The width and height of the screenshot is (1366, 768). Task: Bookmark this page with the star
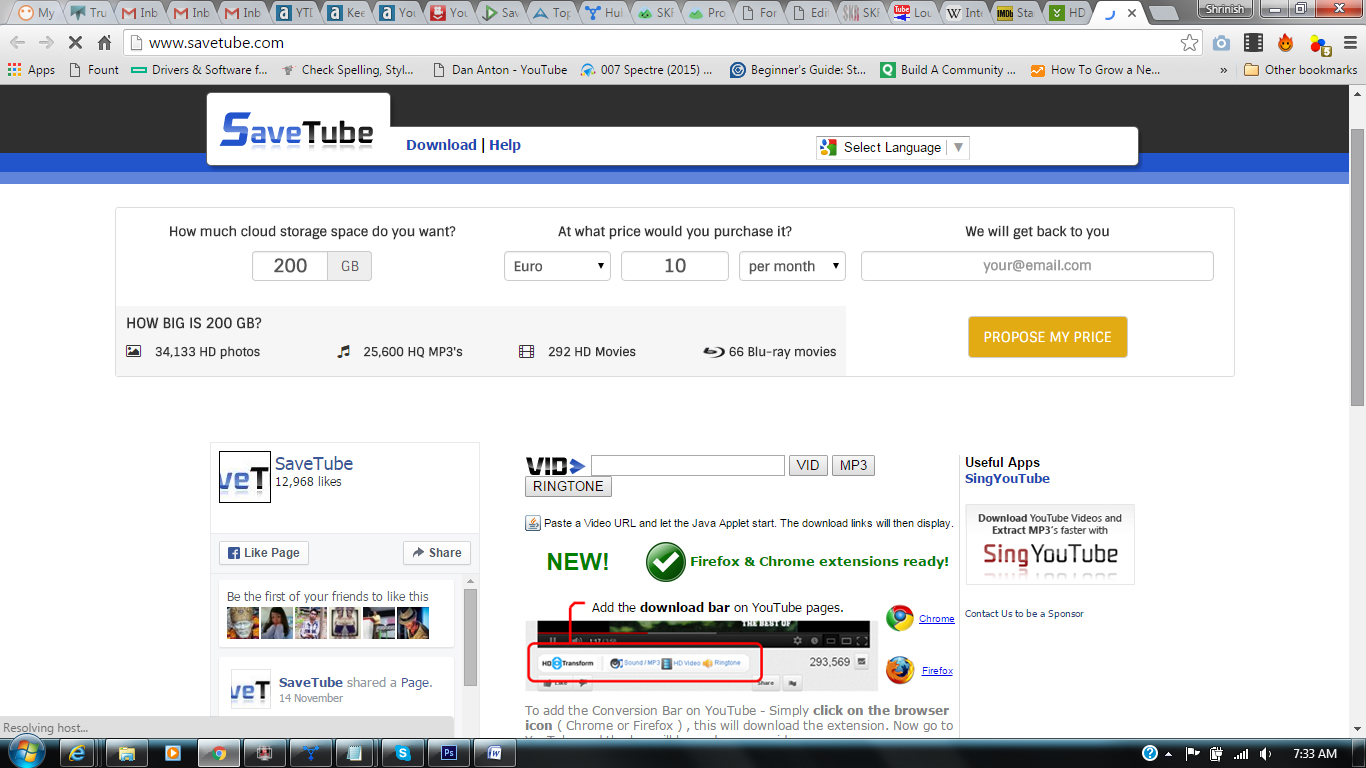point(1189,43)
